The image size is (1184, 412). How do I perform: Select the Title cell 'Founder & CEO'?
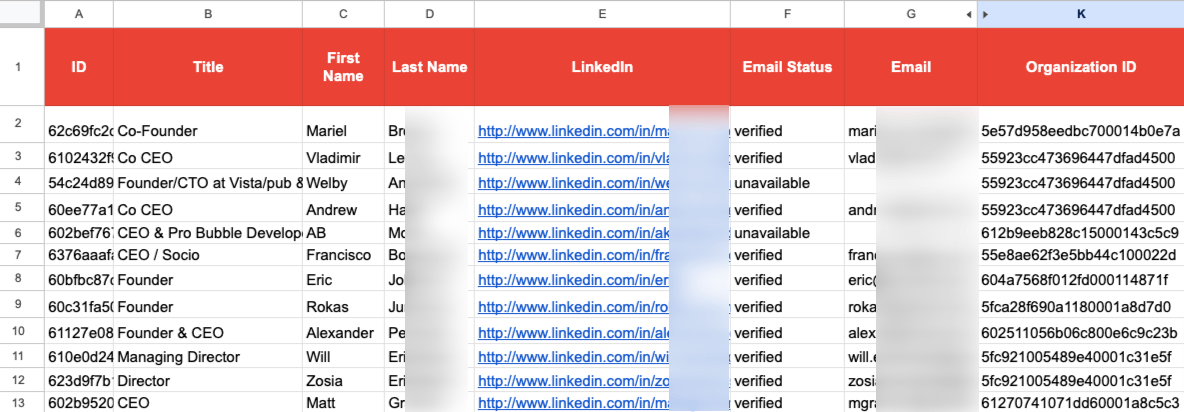click(x=208, y=333)
